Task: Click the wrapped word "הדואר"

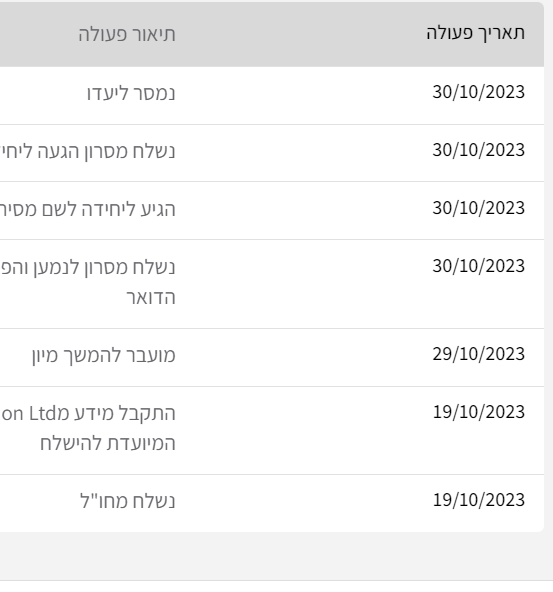Action: pyautogui.click(x=151, y=298)
